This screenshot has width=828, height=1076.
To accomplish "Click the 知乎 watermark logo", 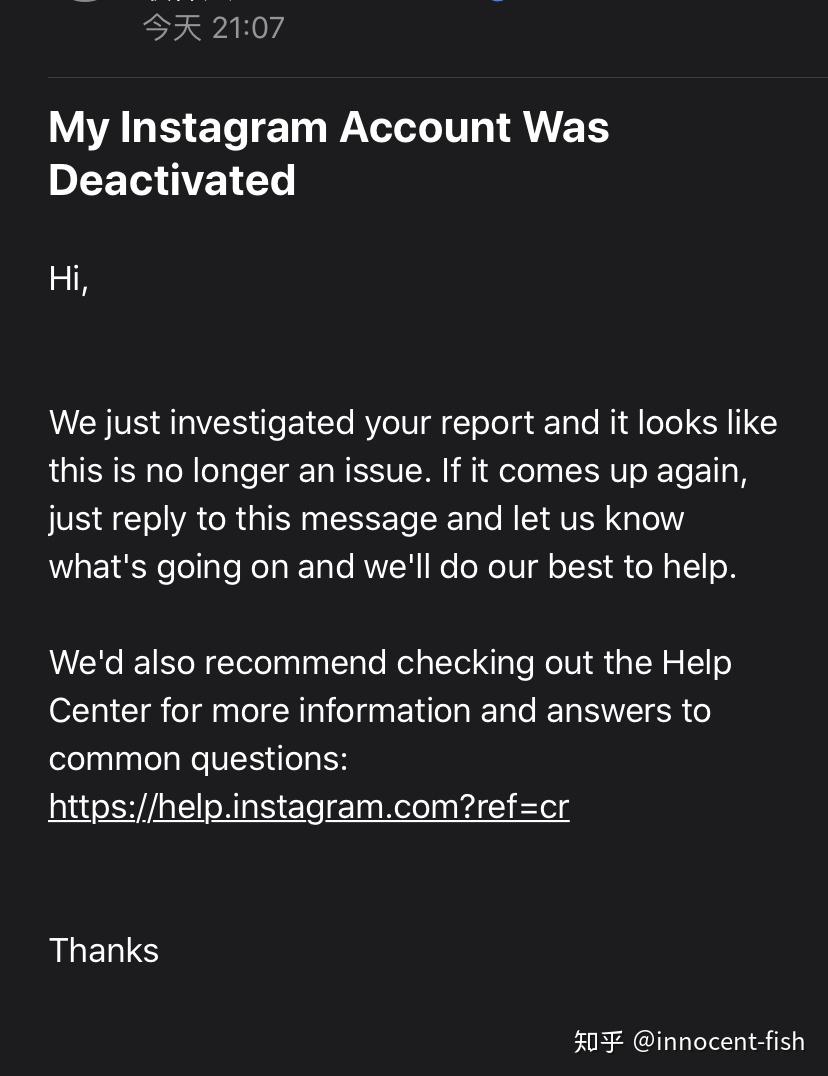I will 599,1041.
